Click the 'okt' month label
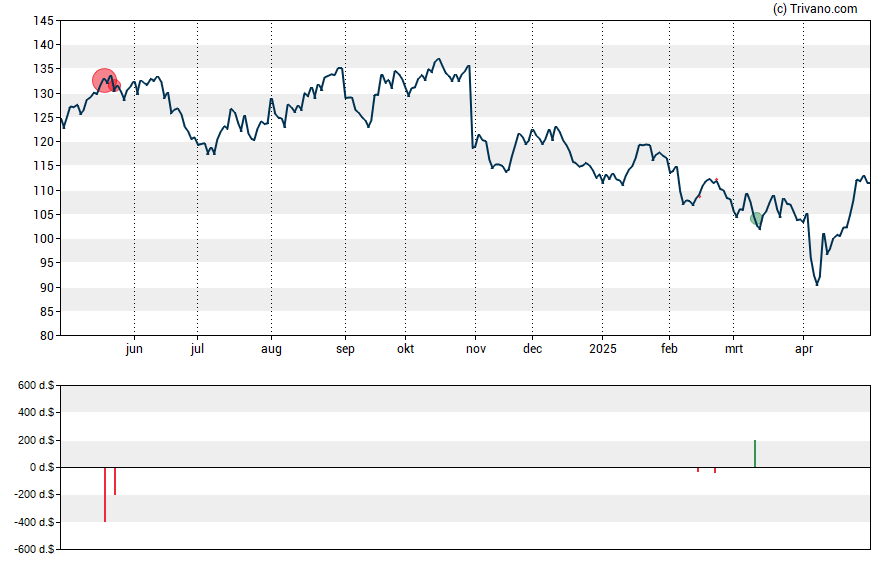Viewport: 888px width, 565px height. [405, 349]
